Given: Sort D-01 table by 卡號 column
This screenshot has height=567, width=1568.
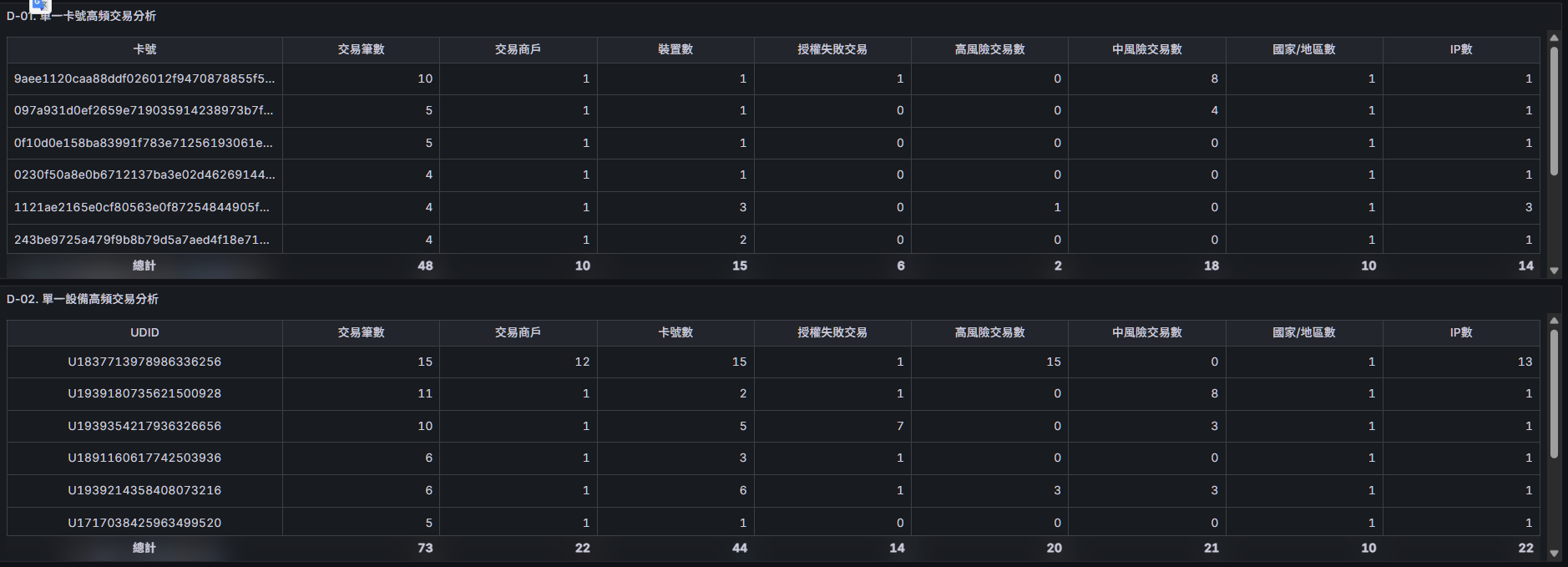Looking at the screenshot, I should (144, 49).
